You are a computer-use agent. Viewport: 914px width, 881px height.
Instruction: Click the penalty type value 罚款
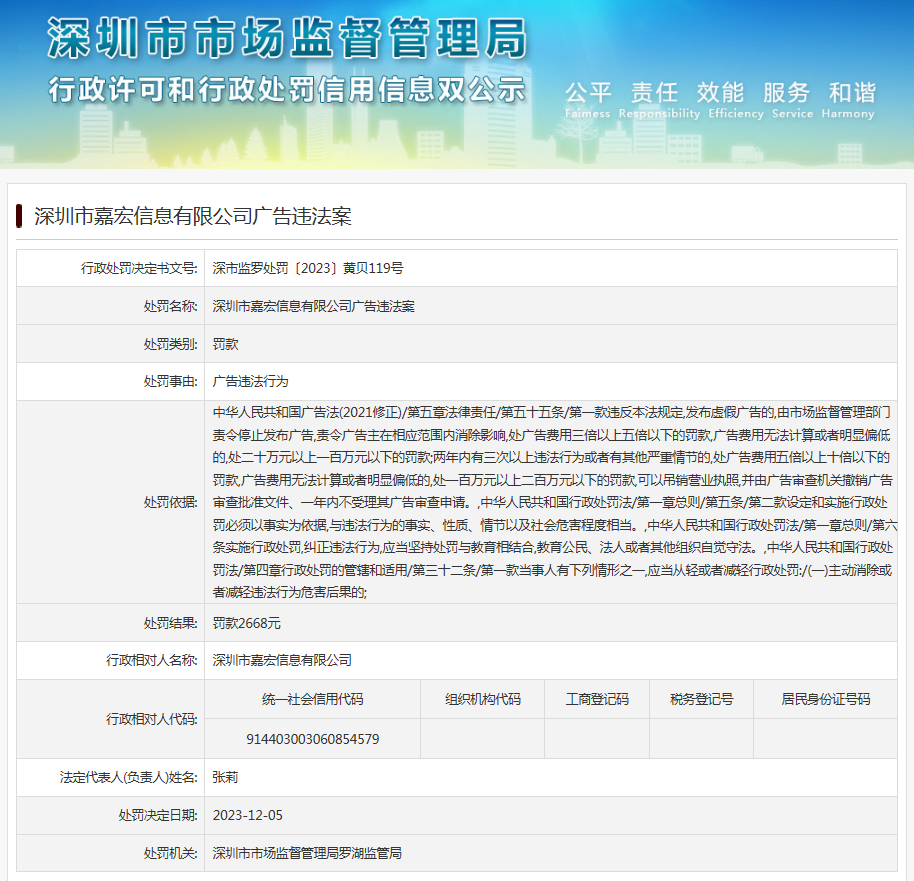226,344
